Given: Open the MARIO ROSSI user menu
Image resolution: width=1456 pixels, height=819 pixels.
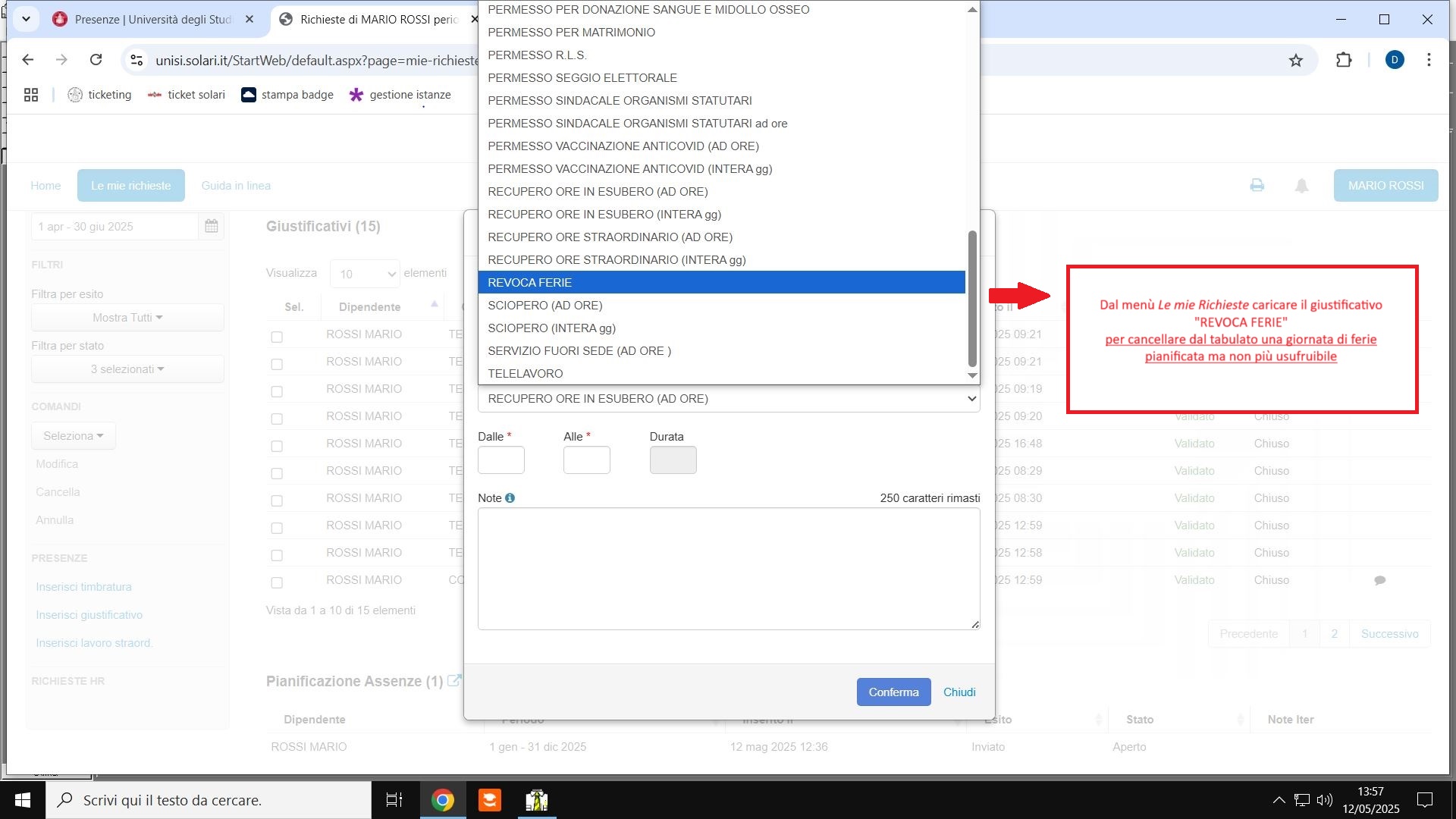Looking at the screenshot, I should point(1385,185).
